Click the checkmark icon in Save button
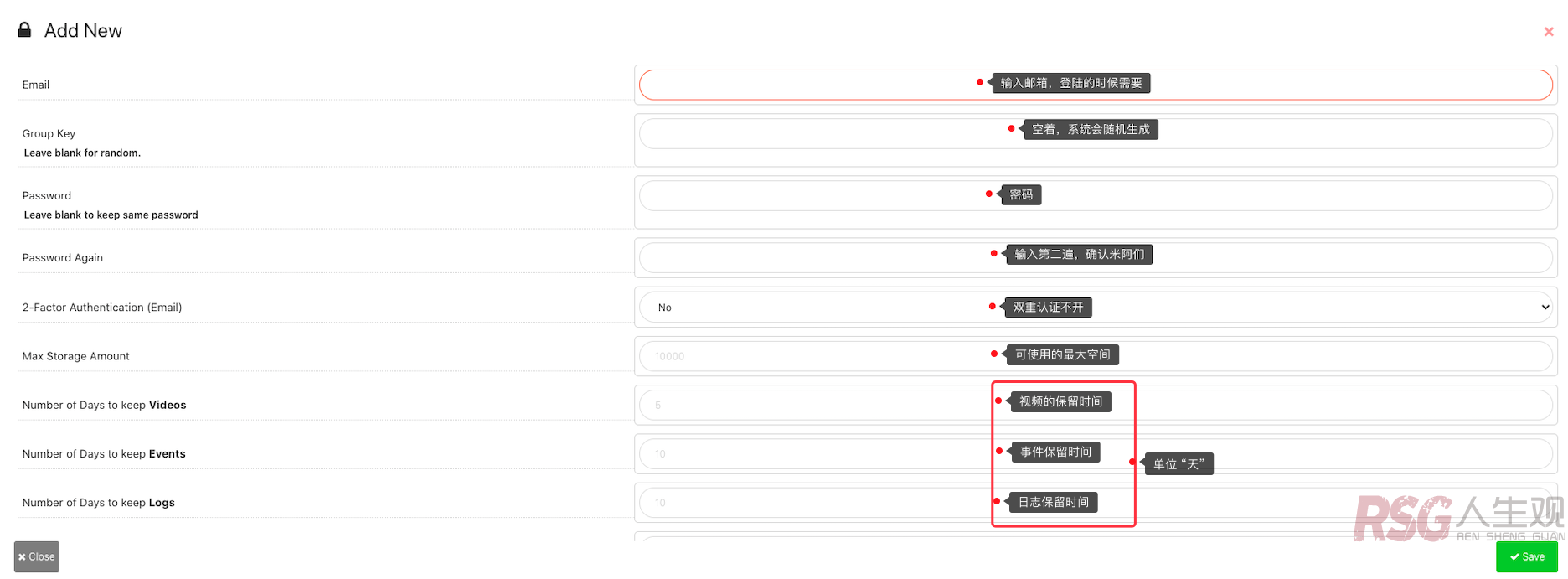Image resolution: width=1568 pixels, height=579 pixels. 1514,556
